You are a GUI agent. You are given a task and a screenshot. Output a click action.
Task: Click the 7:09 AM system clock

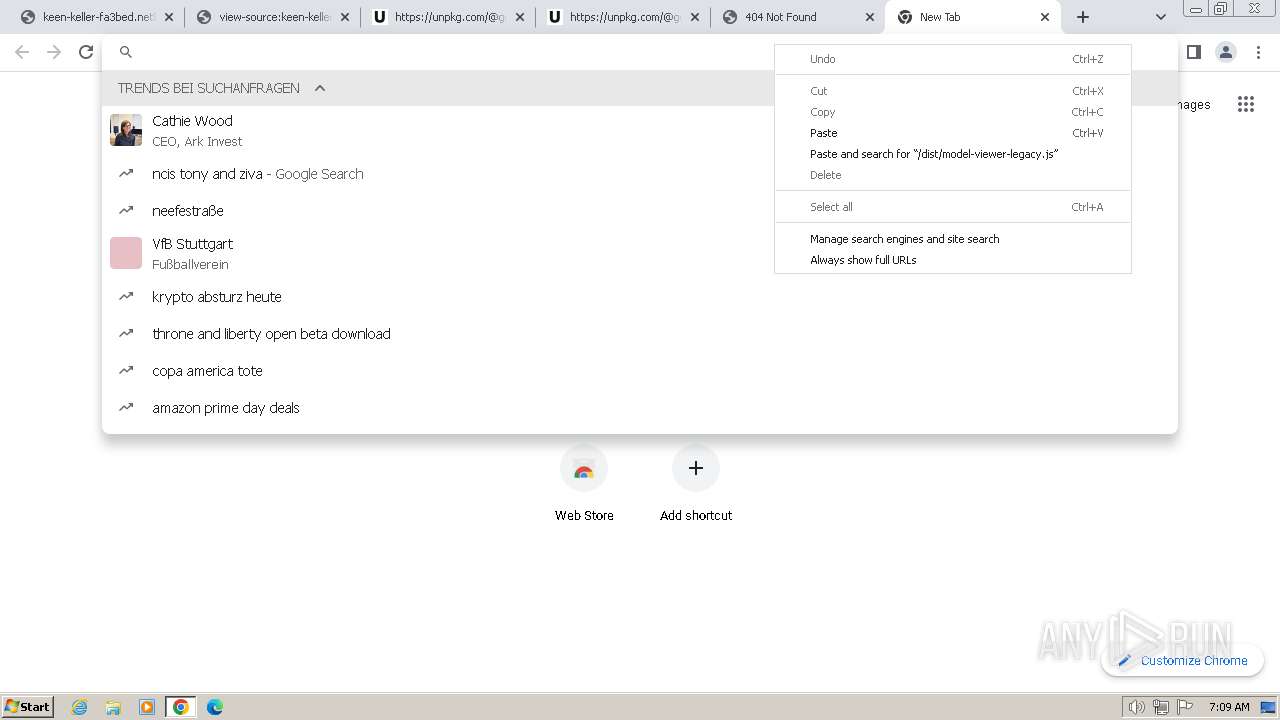coord(1229,707)
